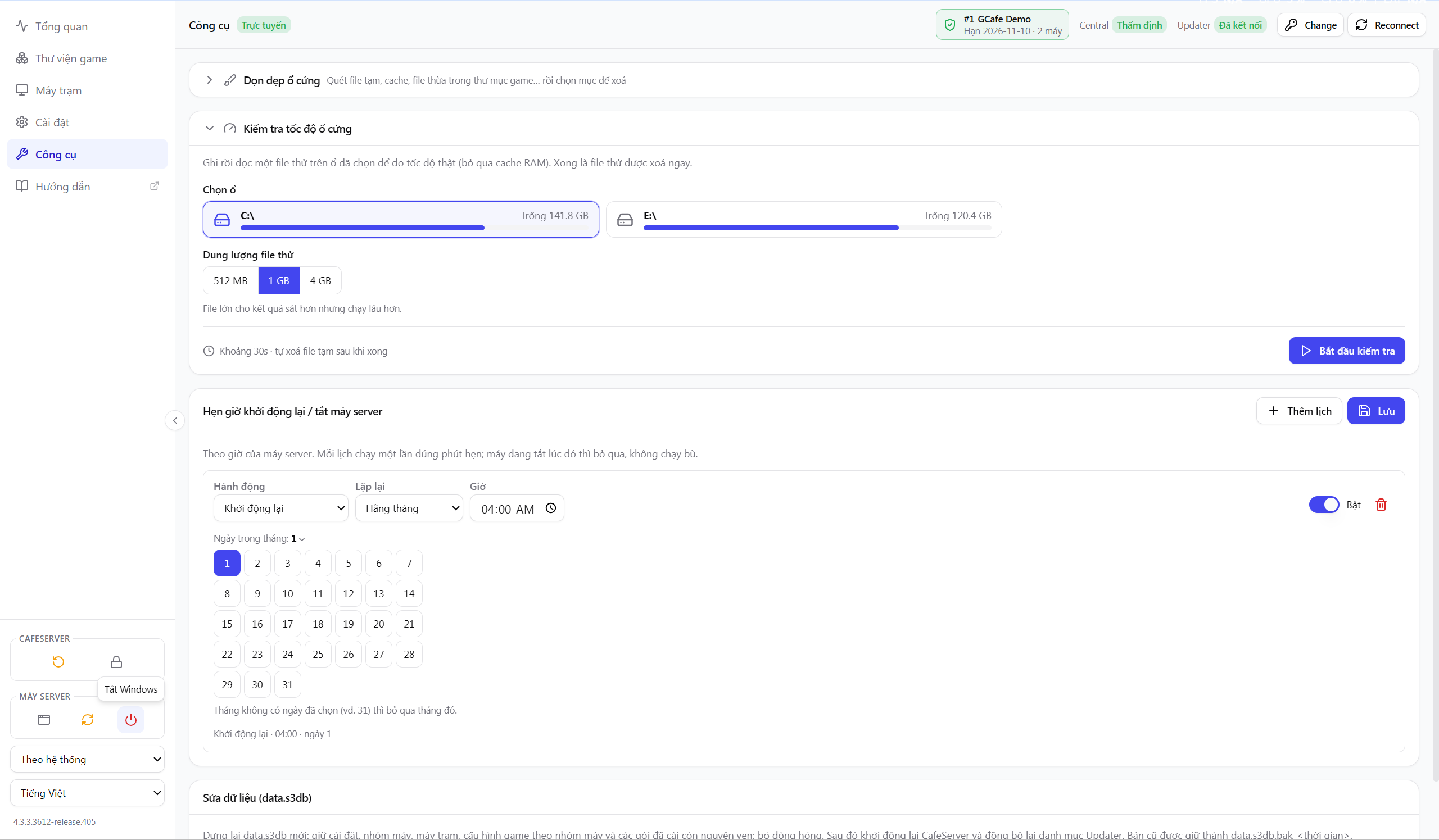Viewport: 1439px width, 840px height.
Task: Click the 04:00 AM time input field
Action: tap(517, 508)
